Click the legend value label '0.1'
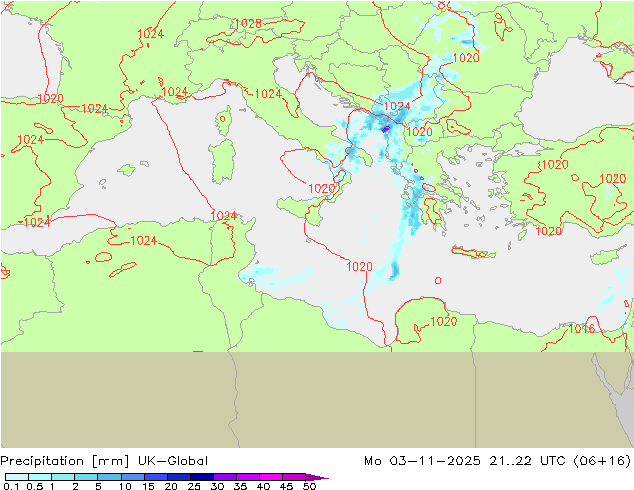Image resolution: width=634 pixels, height=490 pixels. [11, 486]
